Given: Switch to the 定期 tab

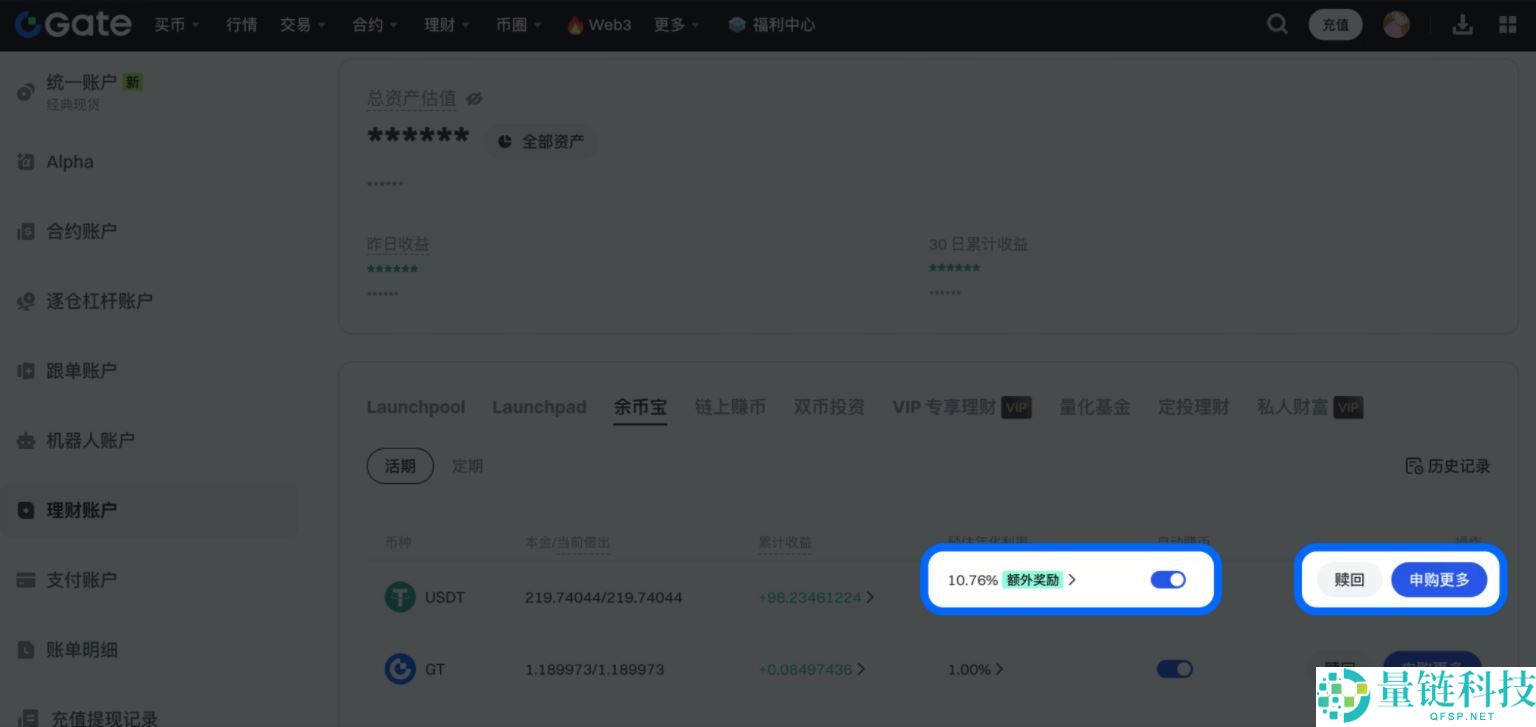Looking at the screenshot, I should pyautogui.click(x=468, y=466).
